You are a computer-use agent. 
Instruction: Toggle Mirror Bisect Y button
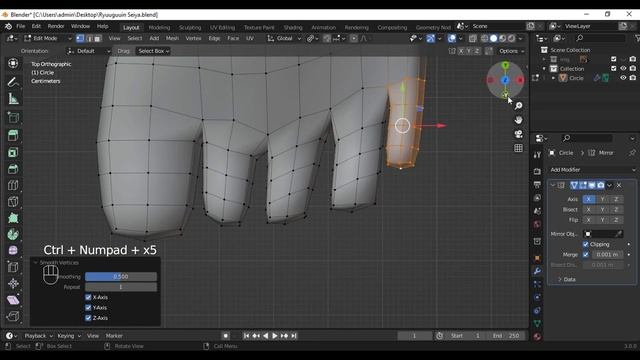coord(602,209)
